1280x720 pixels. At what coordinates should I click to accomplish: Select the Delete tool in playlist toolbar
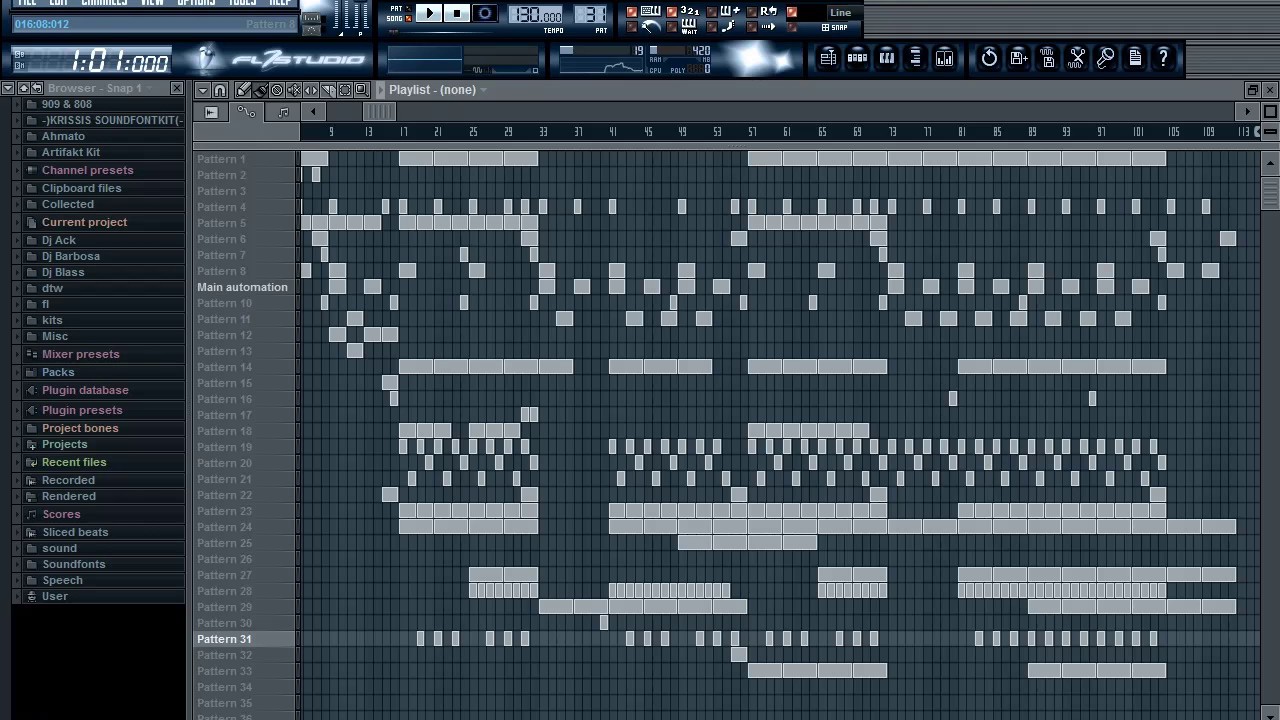click(277, 90)
